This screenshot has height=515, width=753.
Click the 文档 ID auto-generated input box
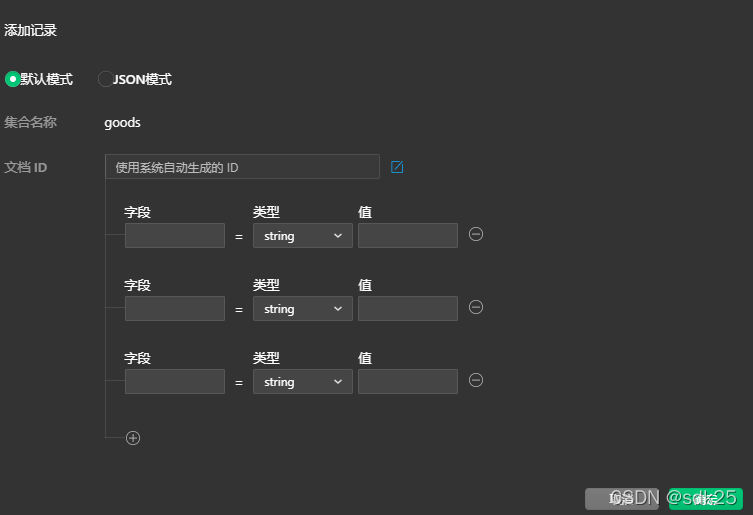pyautogui.click(x=242, y=167)
